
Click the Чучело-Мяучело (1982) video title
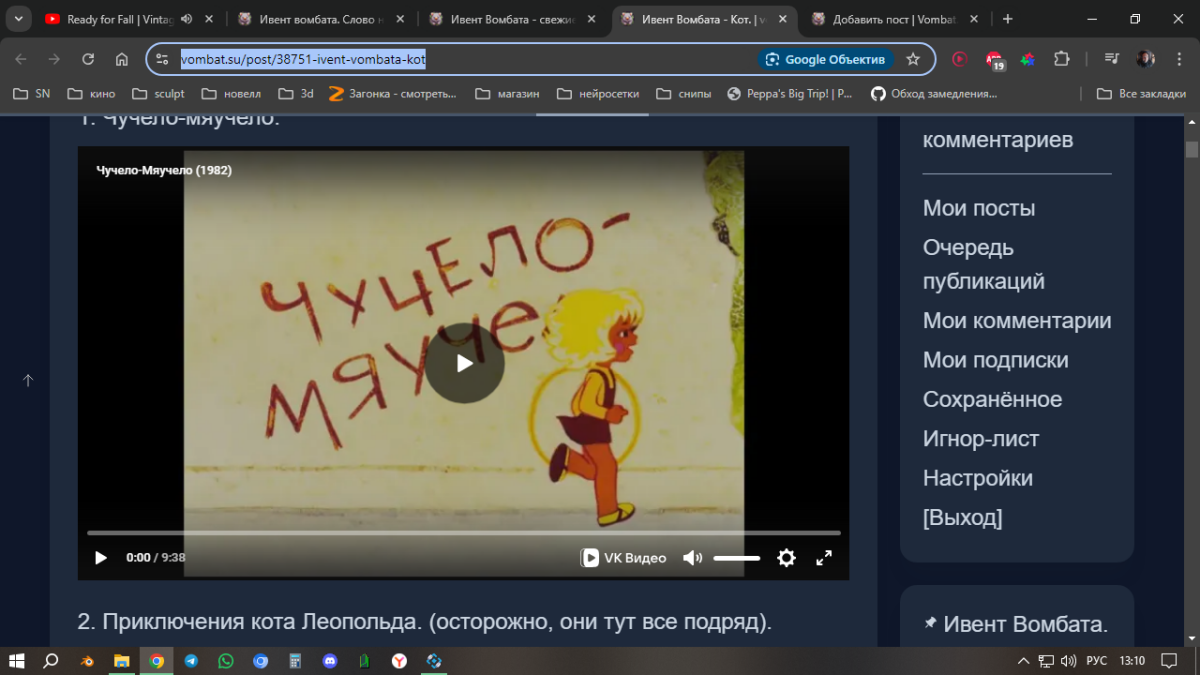tap(164, 170)
